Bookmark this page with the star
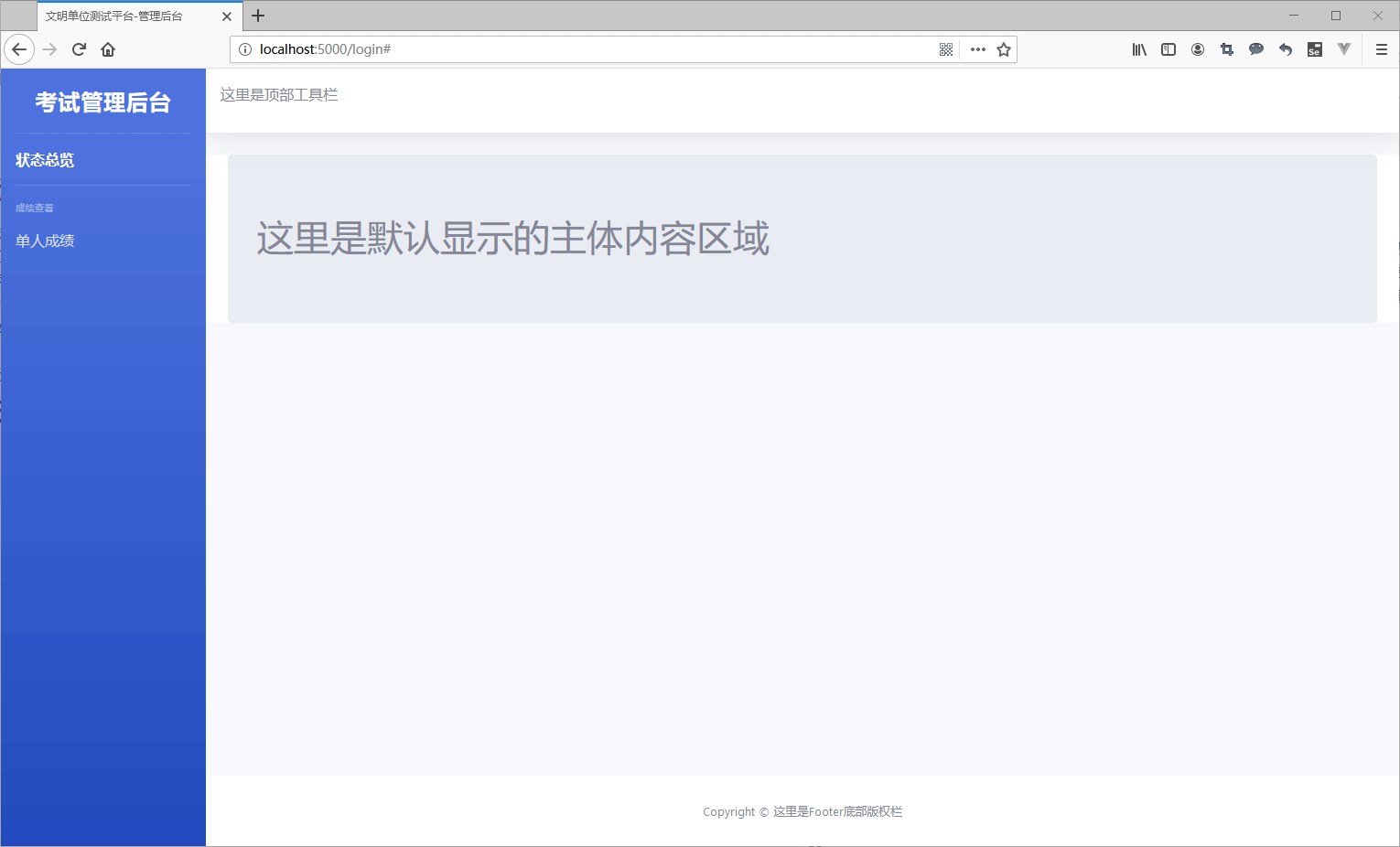 (x=1003, y=49)
